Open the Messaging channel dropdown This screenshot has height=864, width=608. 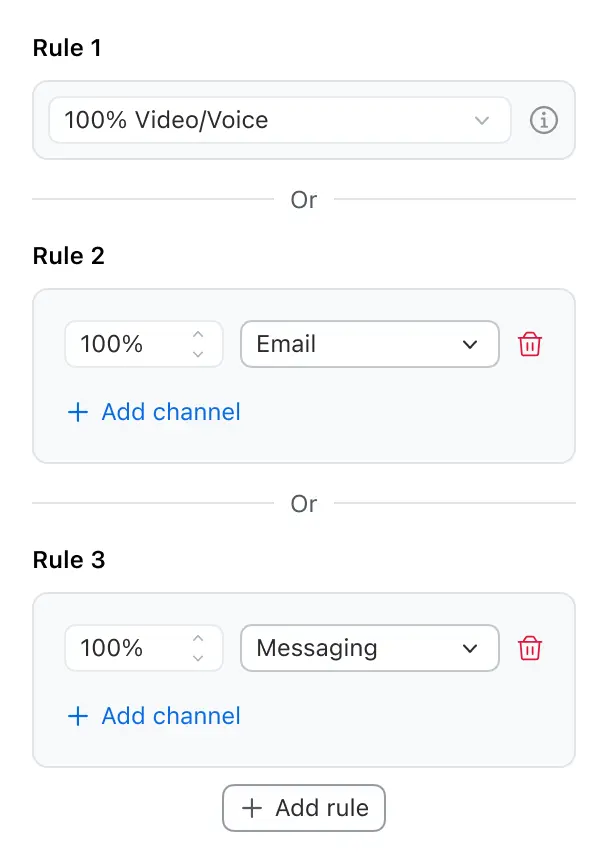[x=369, y=648]
